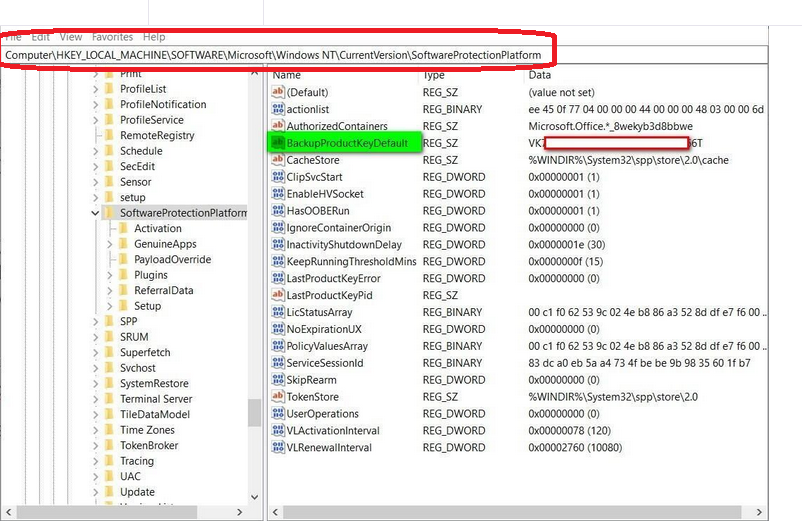Image resolution: width=802 pixels, height=521 pixels.
Task: Click the VLRenewalInterval DWORD icon
Action: [278, 446]
